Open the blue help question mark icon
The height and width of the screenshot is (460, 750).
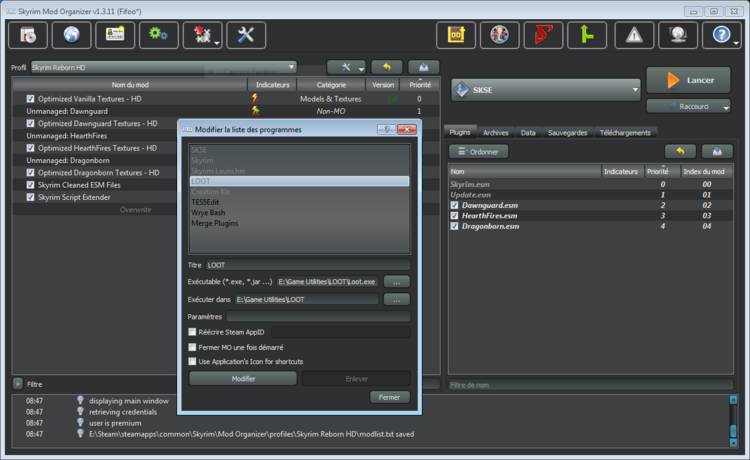(x=721, y=35)
